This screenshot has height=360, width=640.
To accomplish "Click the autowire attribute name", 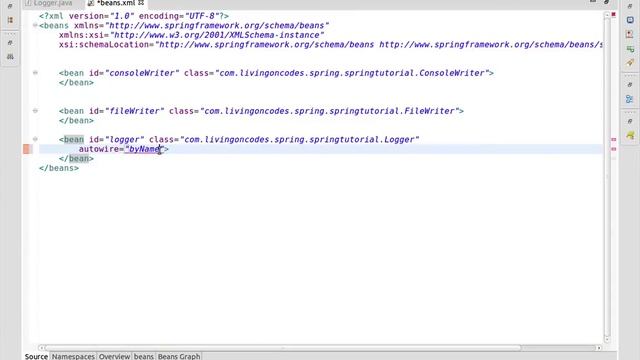I will (98, 149).
